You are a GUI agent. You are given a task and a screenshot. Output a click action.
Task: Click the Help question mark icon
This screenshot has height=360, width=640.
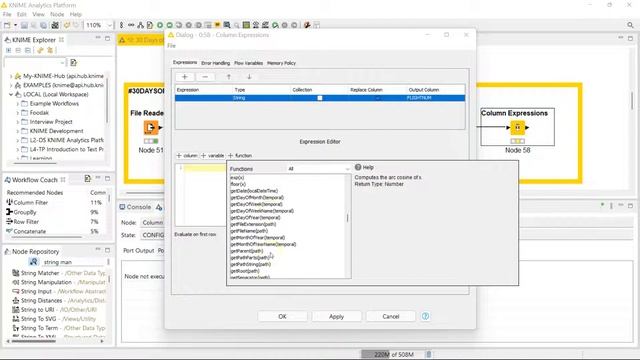click(358, 167)
